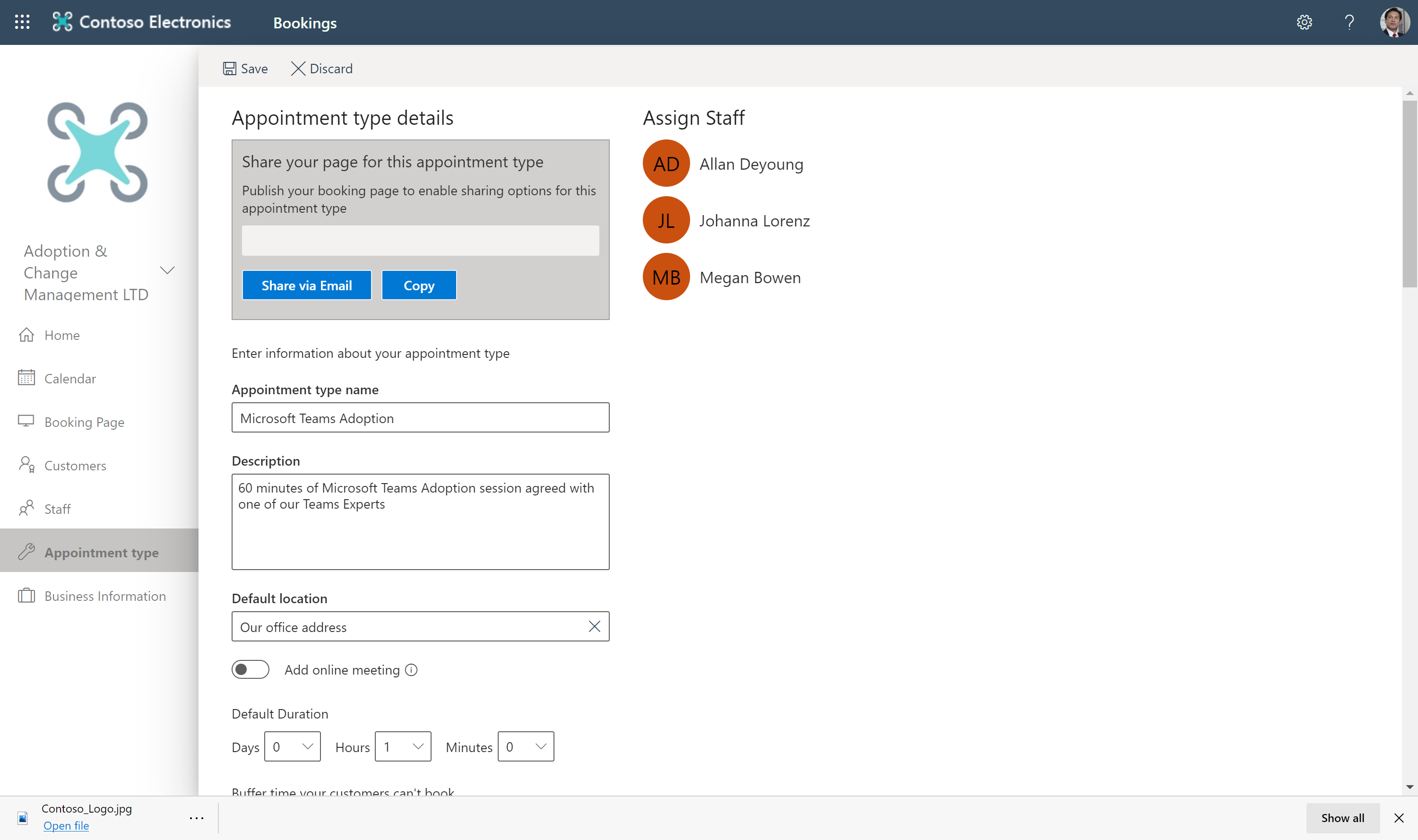
Task: Click Open file link for Contoso_Logo.jpg
Action: (66, 826)
